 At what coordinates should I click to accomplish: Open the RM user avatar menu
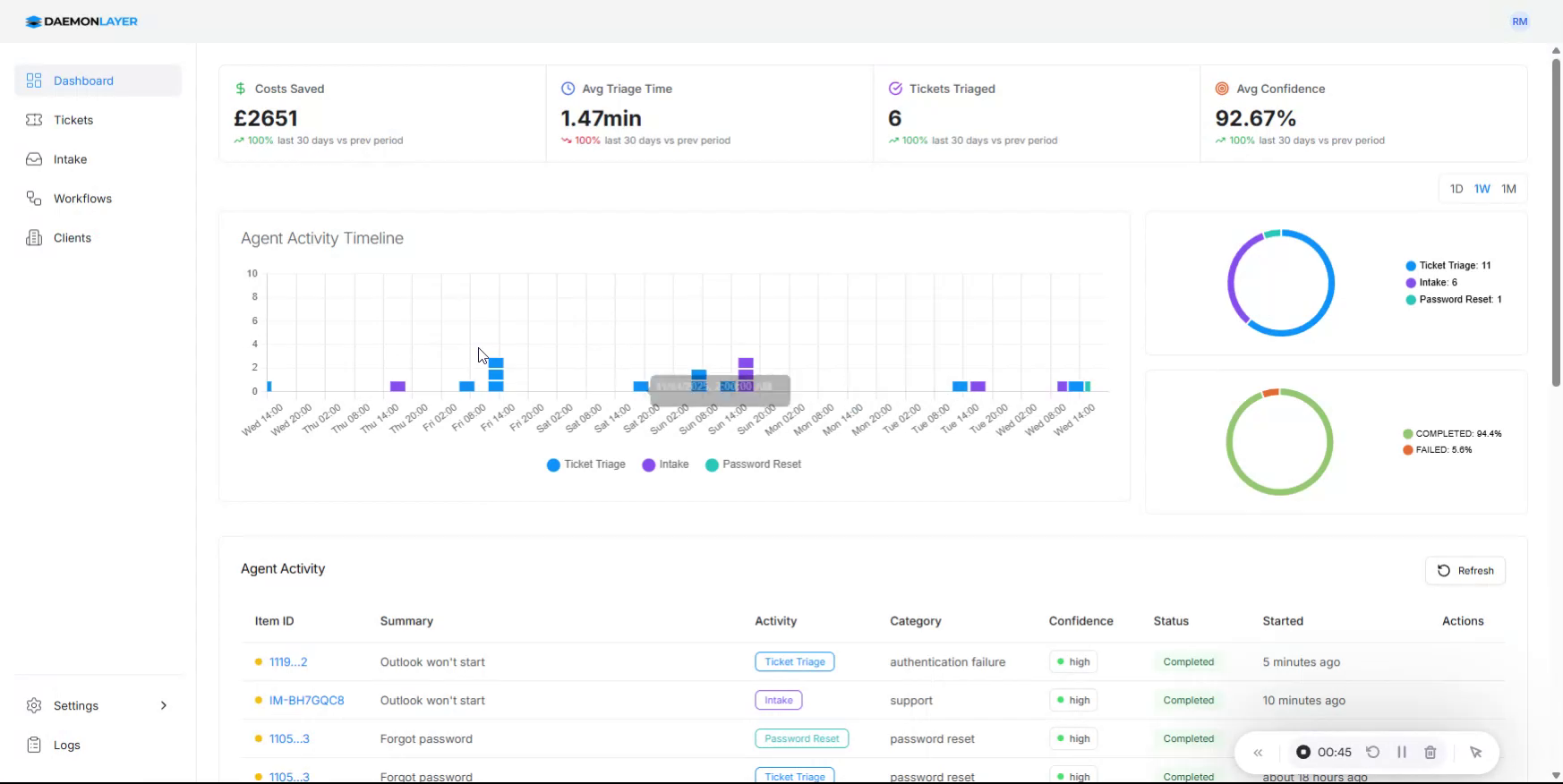pyautogui.click(x=1520, y=21)
